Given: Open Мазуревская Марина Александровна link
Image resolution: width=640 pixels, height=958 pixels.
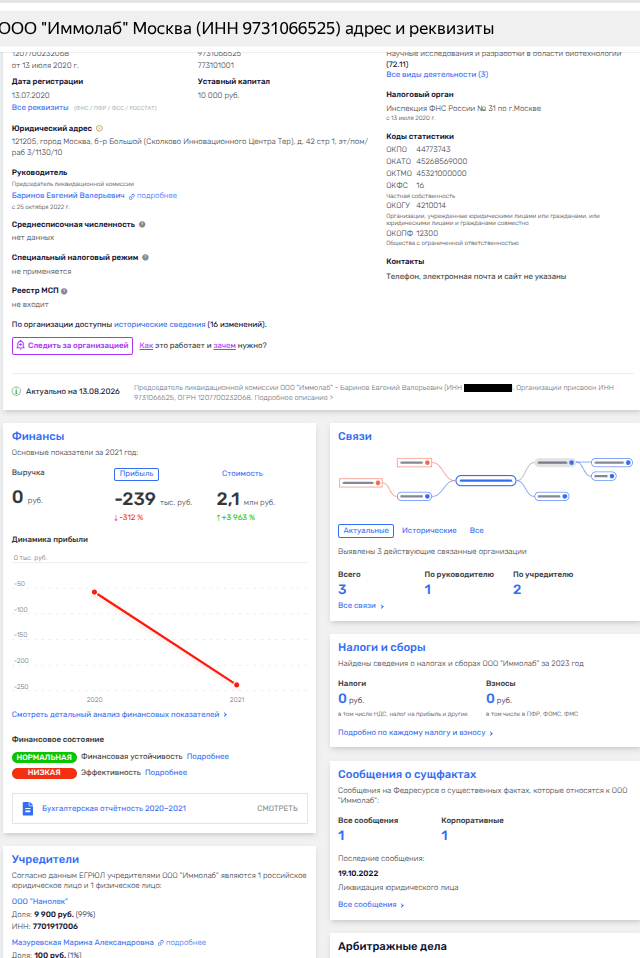Looking at the screenshot, I should pos(82,943).
